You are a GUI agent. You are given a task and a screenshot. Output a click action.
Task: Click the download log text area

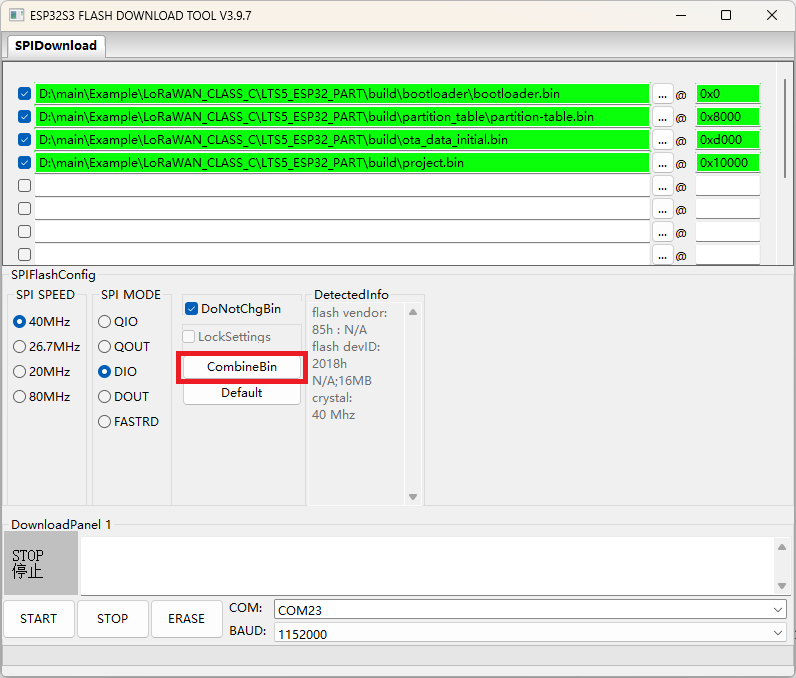pyautogui.click(x=426, y=565)
